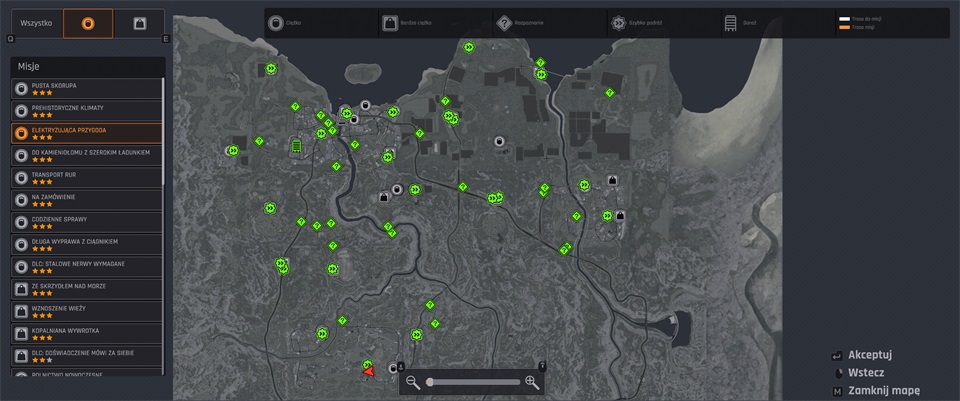Click the mission list scrollbar
960x401 pixels.
coord(163,132)
